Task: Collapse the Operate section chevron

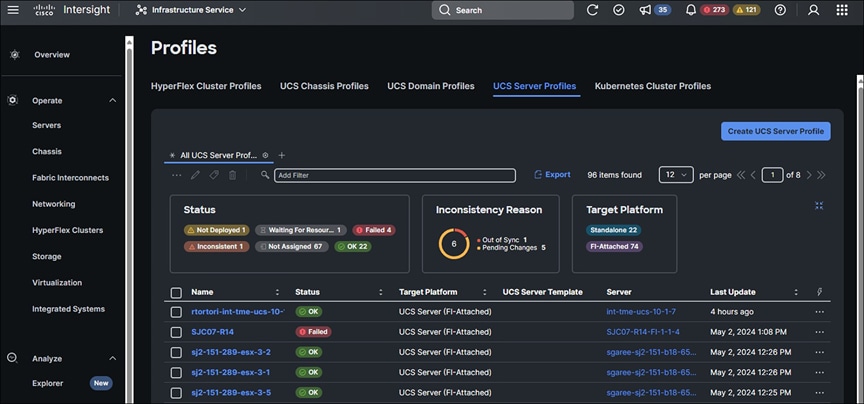Action: click(x=112, y=100)
